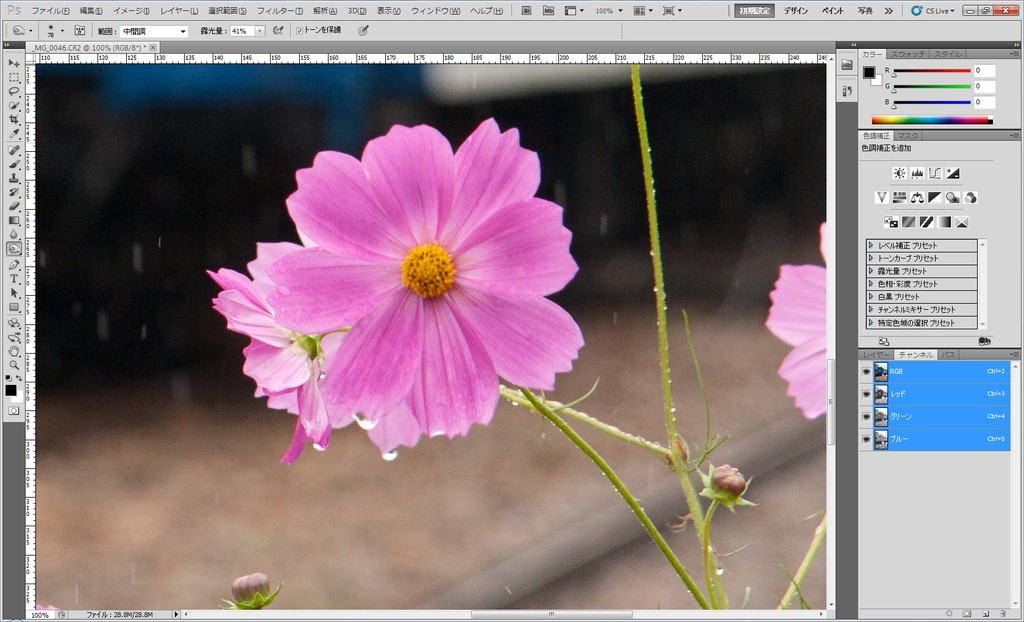
Task: Toggle Quick Mask mode icon
Action: coord(14,411)
